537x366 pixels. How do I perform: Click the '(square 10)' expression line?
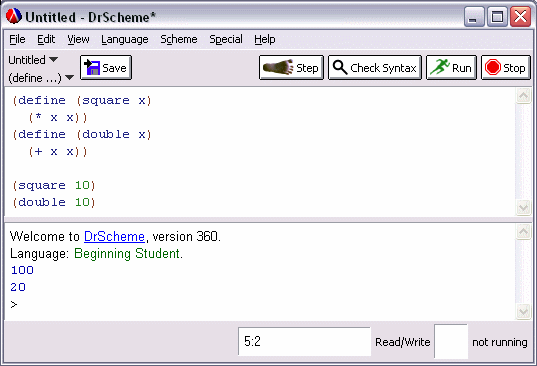pos(54,185)
